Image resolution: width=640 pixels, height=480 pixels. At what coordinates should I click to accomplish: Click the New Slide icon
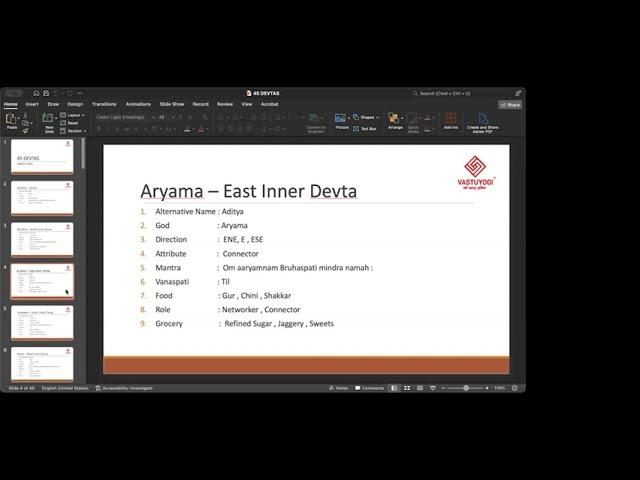point(48,118)
